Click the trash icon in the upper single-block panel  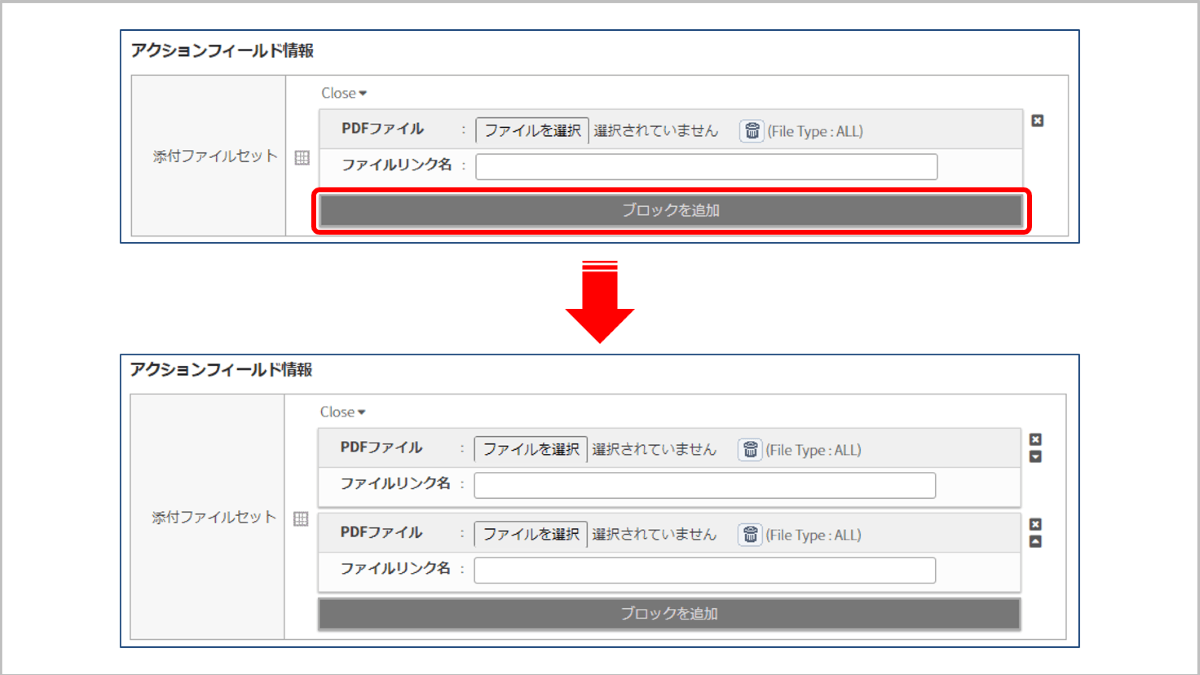tap(752, 131)
